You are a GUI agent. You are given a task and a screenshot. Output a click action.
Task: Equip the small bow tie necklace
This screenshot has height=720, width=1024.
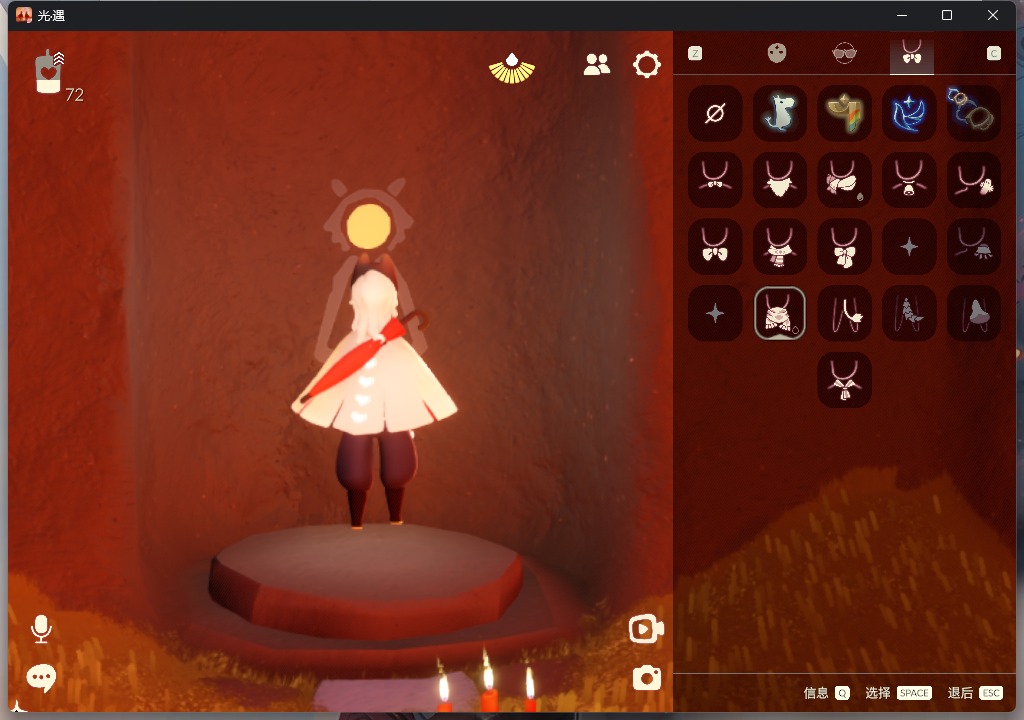(x=715, y=180)
